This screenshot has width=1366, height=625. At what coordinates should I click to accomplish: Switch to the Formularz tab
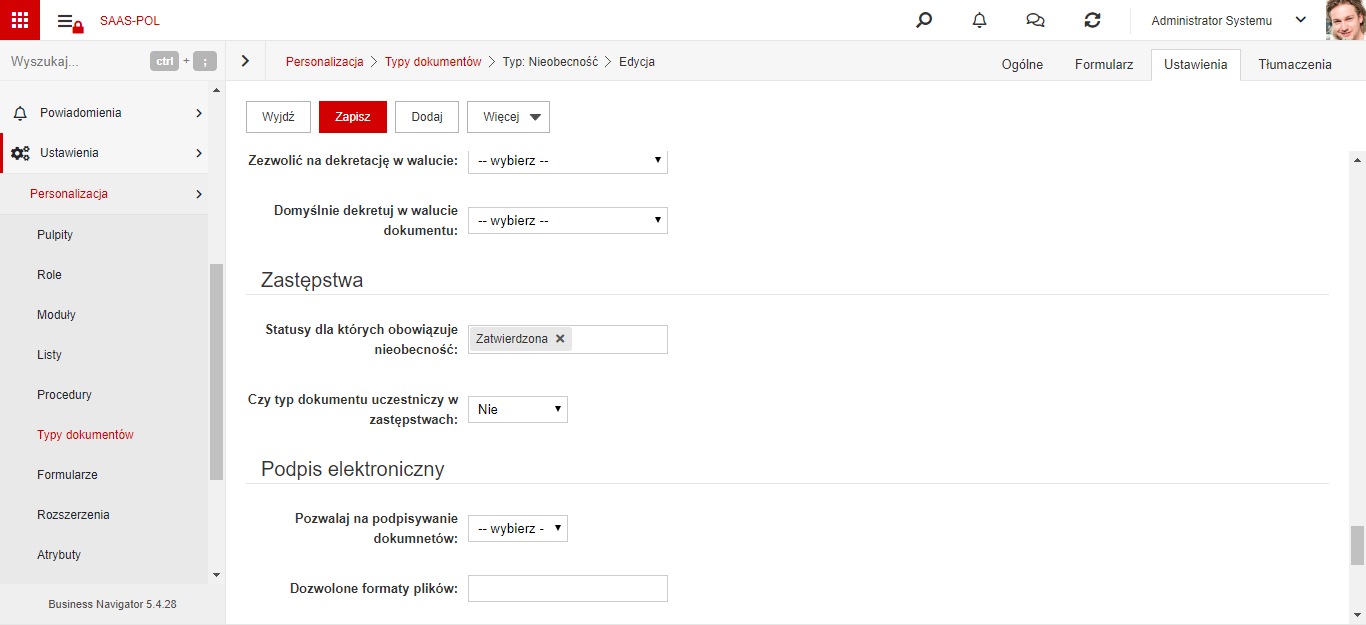pyautogui.click(x=1104, y=64)
